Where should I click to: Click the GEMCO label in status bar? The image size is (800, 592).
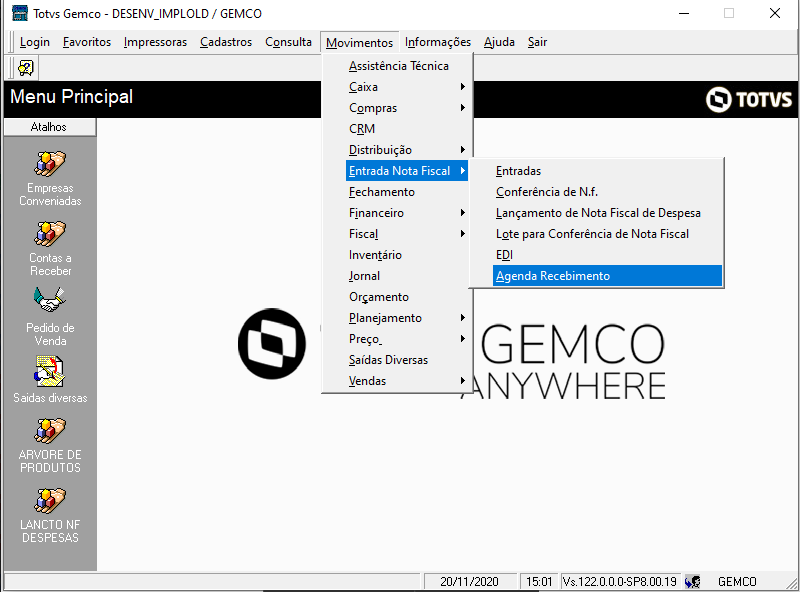pyautogui.click(x=737, y=581)
